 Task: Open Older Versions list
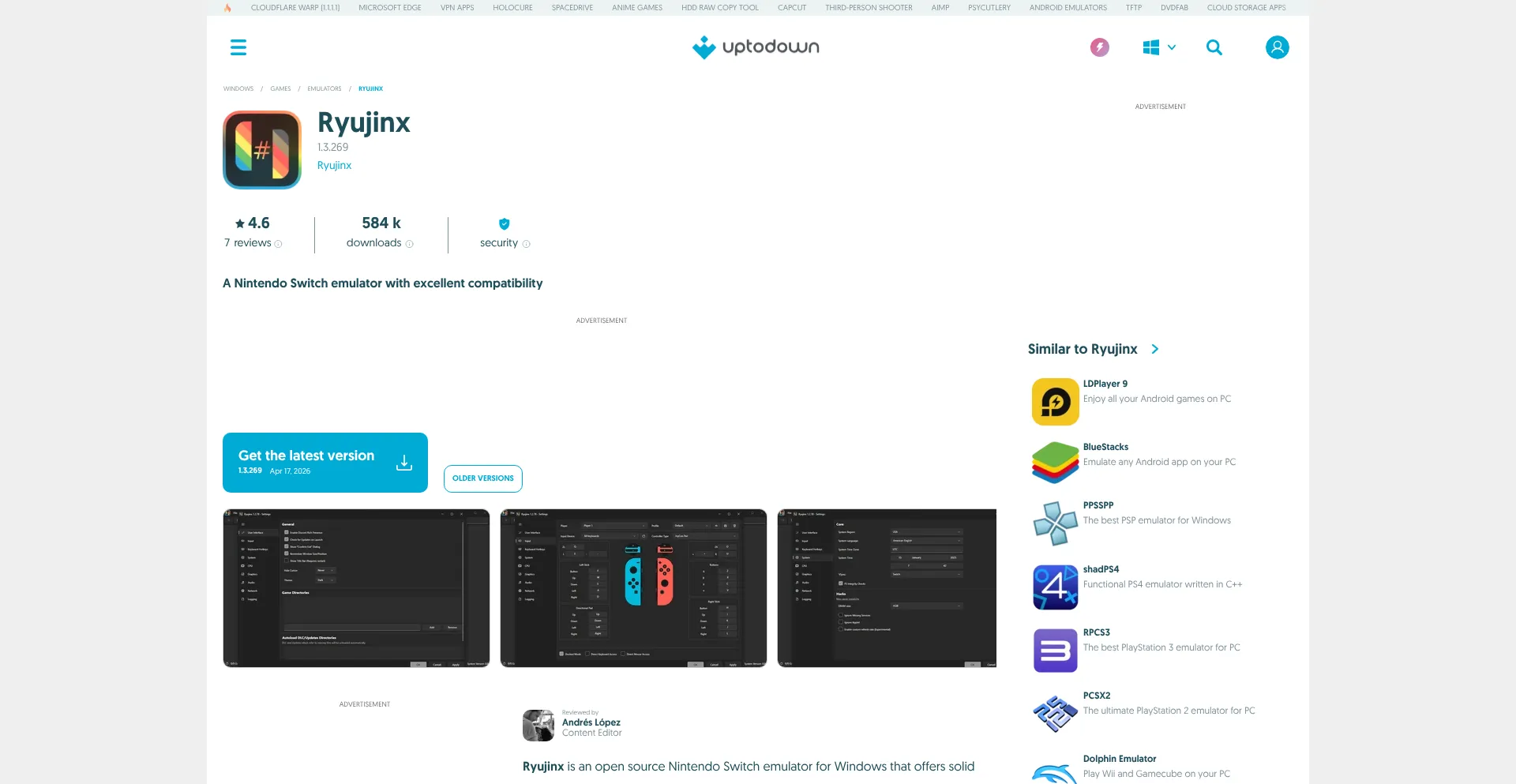pos(483,478)
